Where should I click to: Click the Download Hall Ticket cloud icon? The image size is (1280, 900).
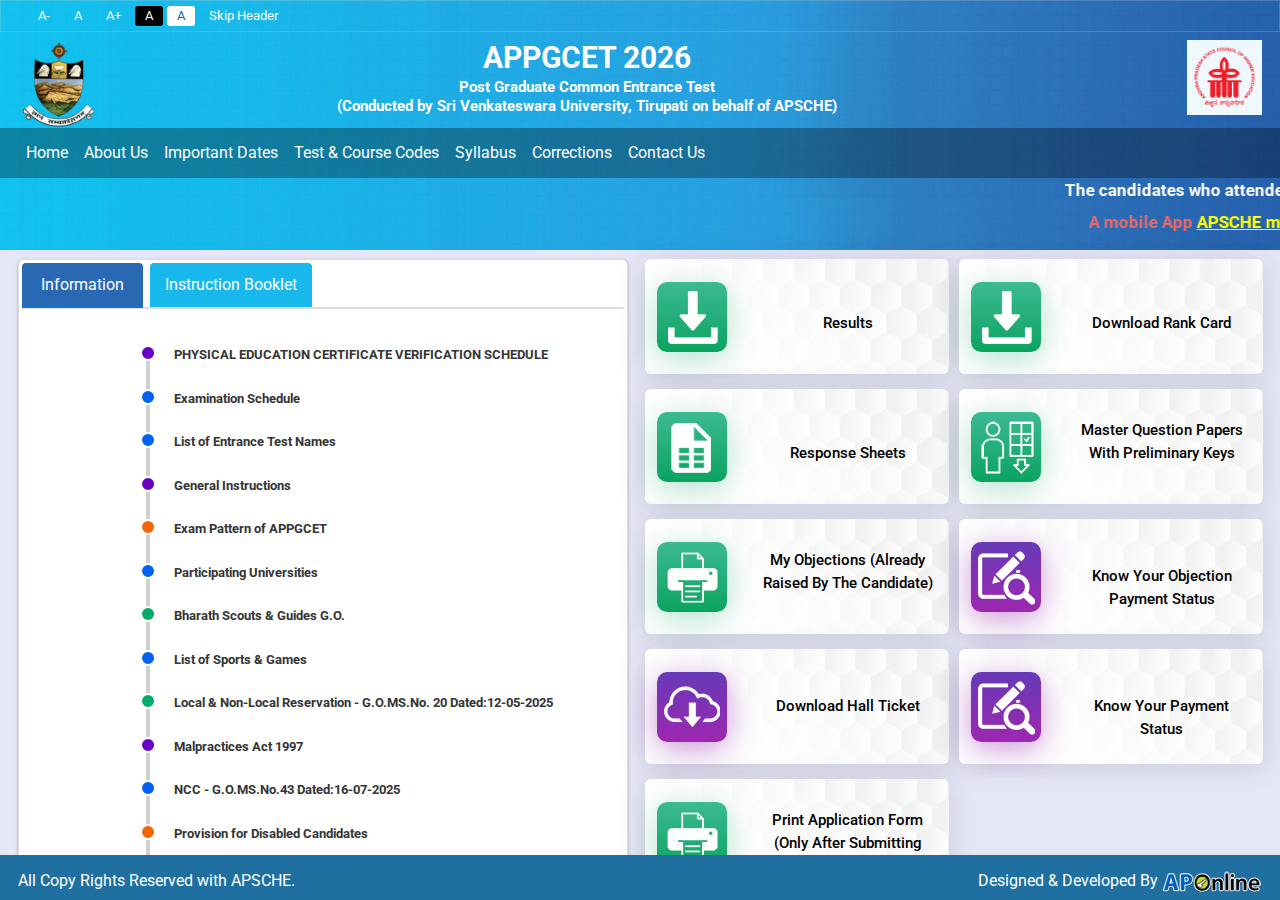[x=692, y=707]
